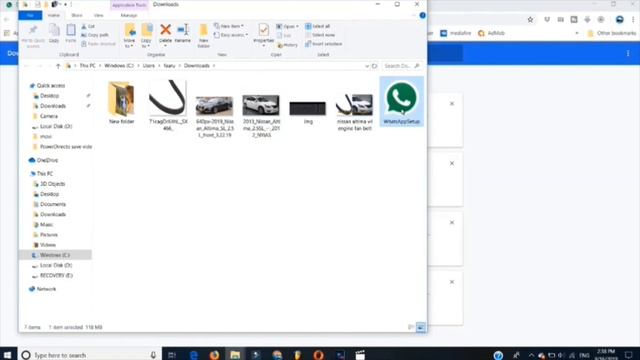Create a New folder from ribbon
Viewport: 640px width, 360px height.
[x=203, y=36]
